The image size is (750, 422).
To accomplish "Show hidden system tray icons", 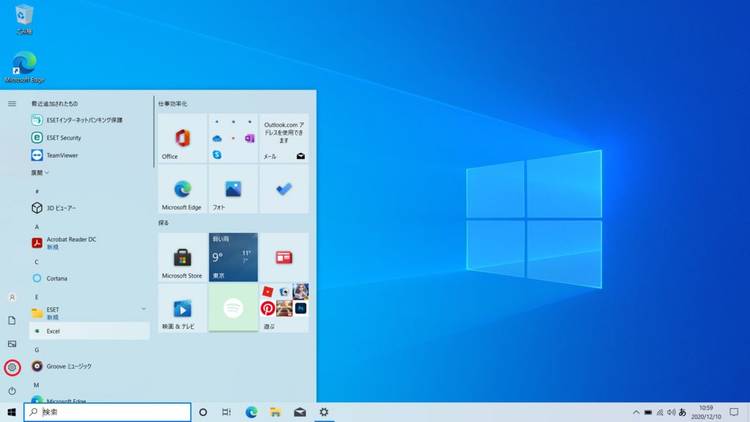I will click(x=635, y=412).
